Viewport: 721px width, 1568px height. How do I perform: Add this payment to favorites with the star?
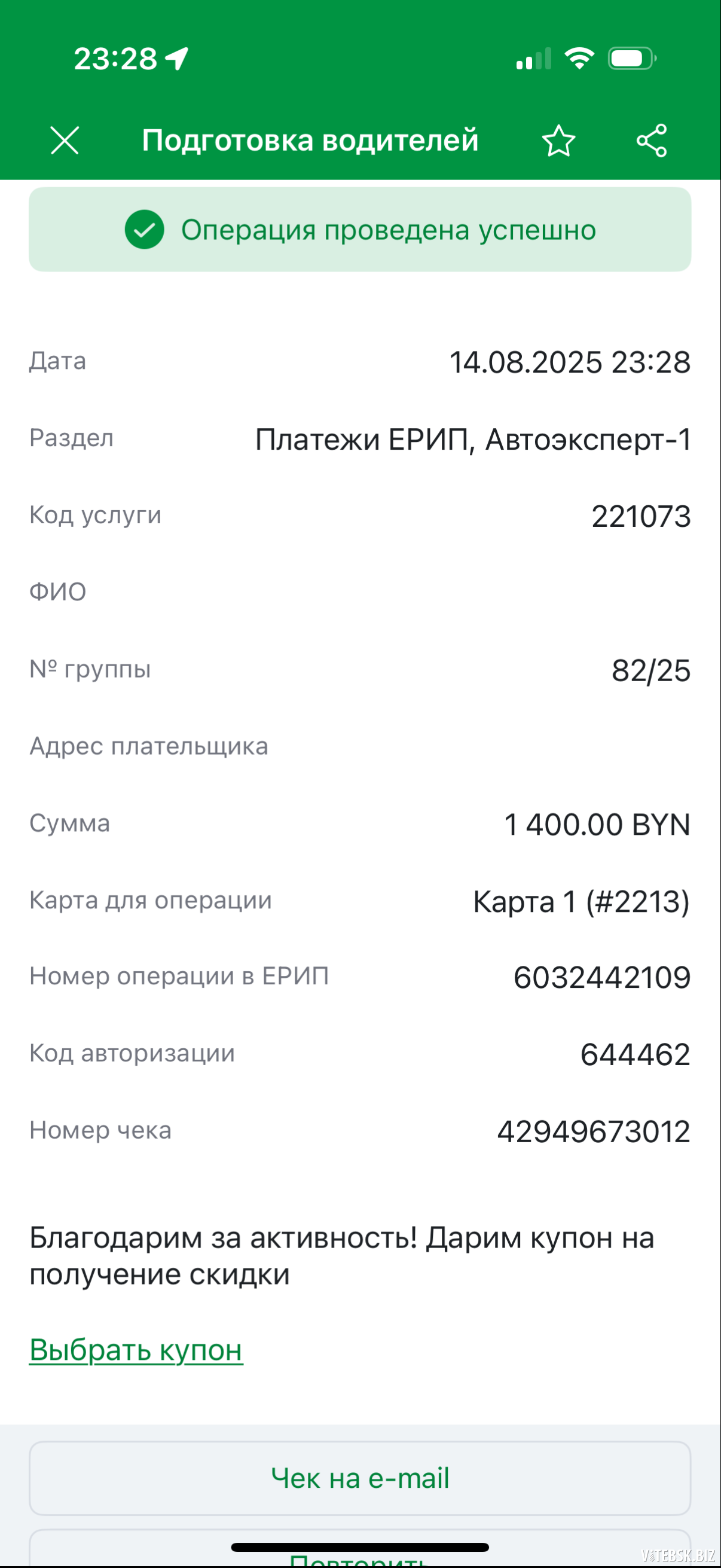tap(558, 141)
